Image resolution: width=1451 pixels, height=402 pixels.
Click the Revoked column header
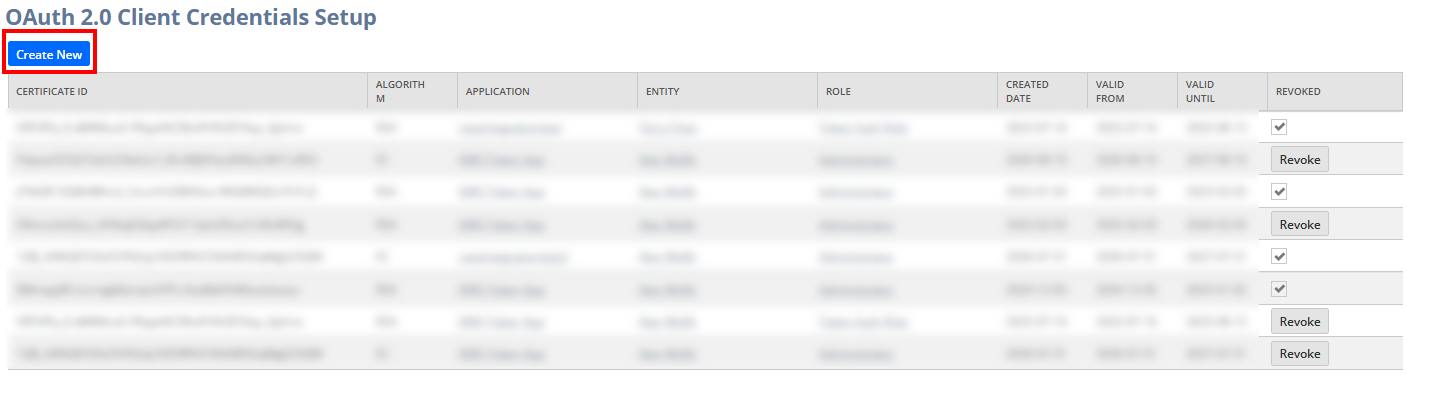coord(1335,91)
